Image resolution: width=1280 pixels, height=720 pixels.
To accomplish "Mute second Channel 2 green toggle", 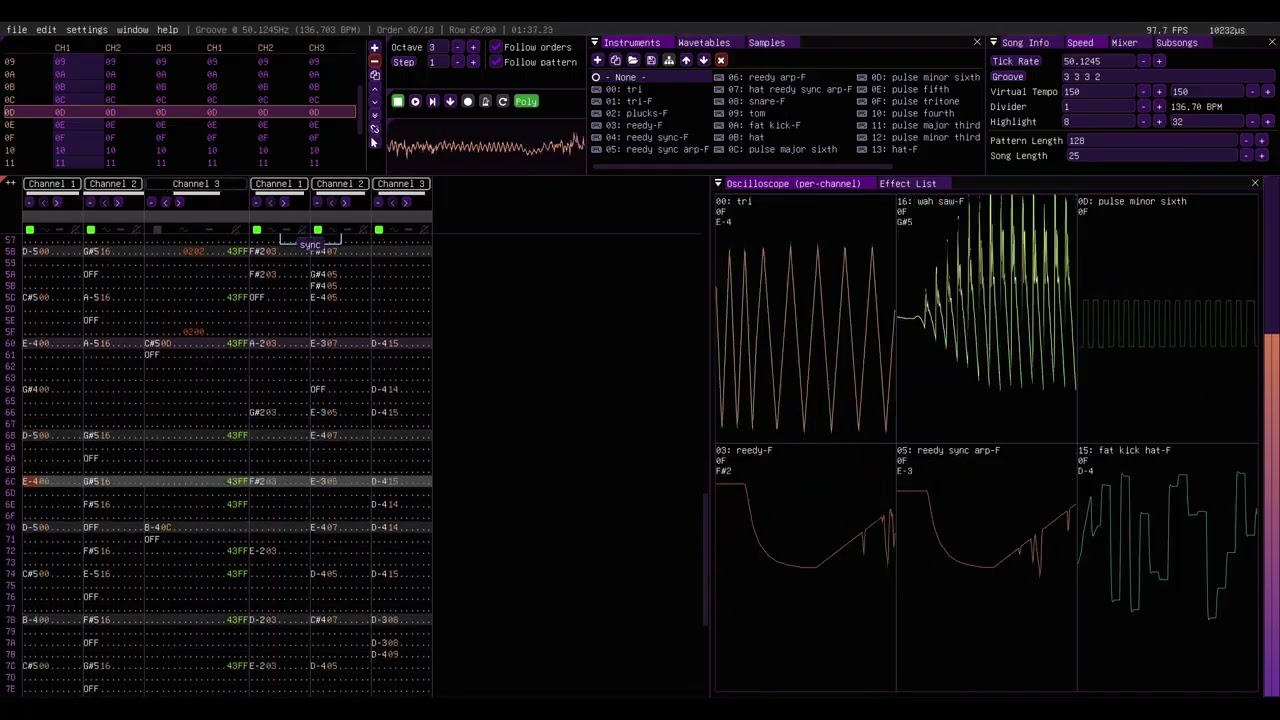I will [x=318, y=230].
